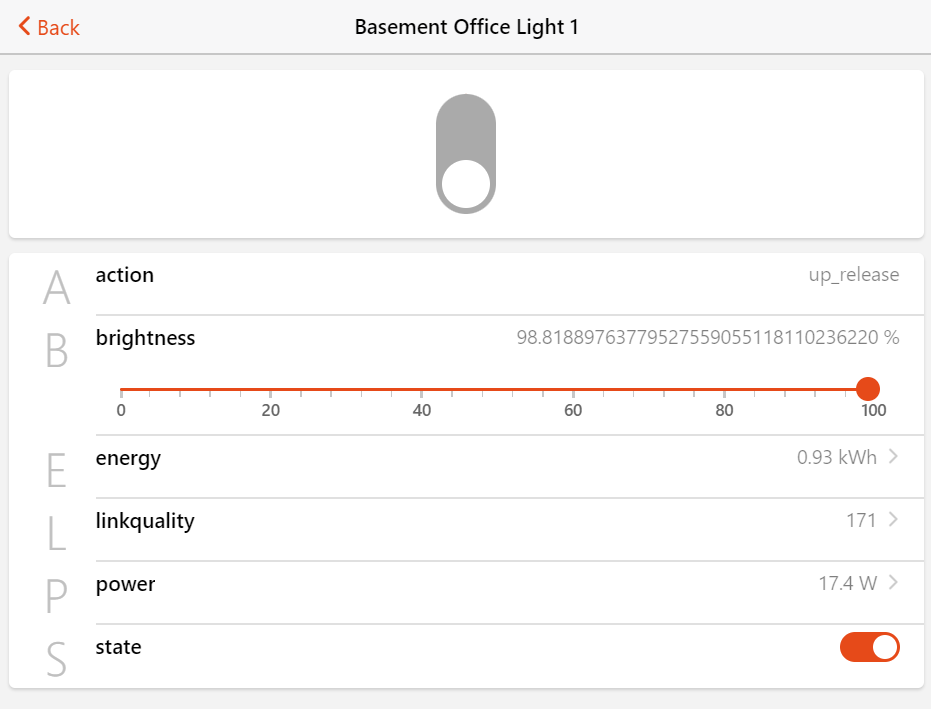Click the Basement Office Light 1 title
The width and height of the screenshot is (931, 709).
pyautogui.click(x=466, y=27)
